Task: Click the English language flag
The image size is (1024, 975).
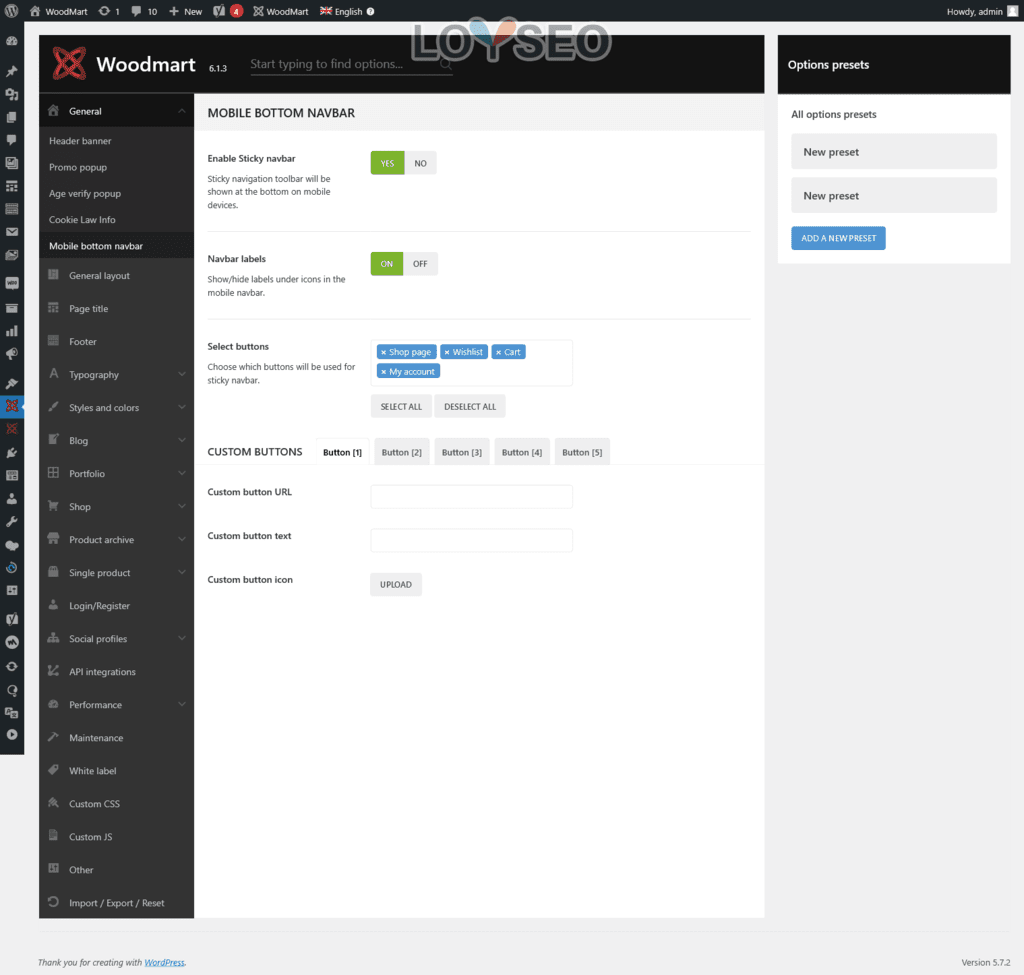Action: click(x=325, y=11)
